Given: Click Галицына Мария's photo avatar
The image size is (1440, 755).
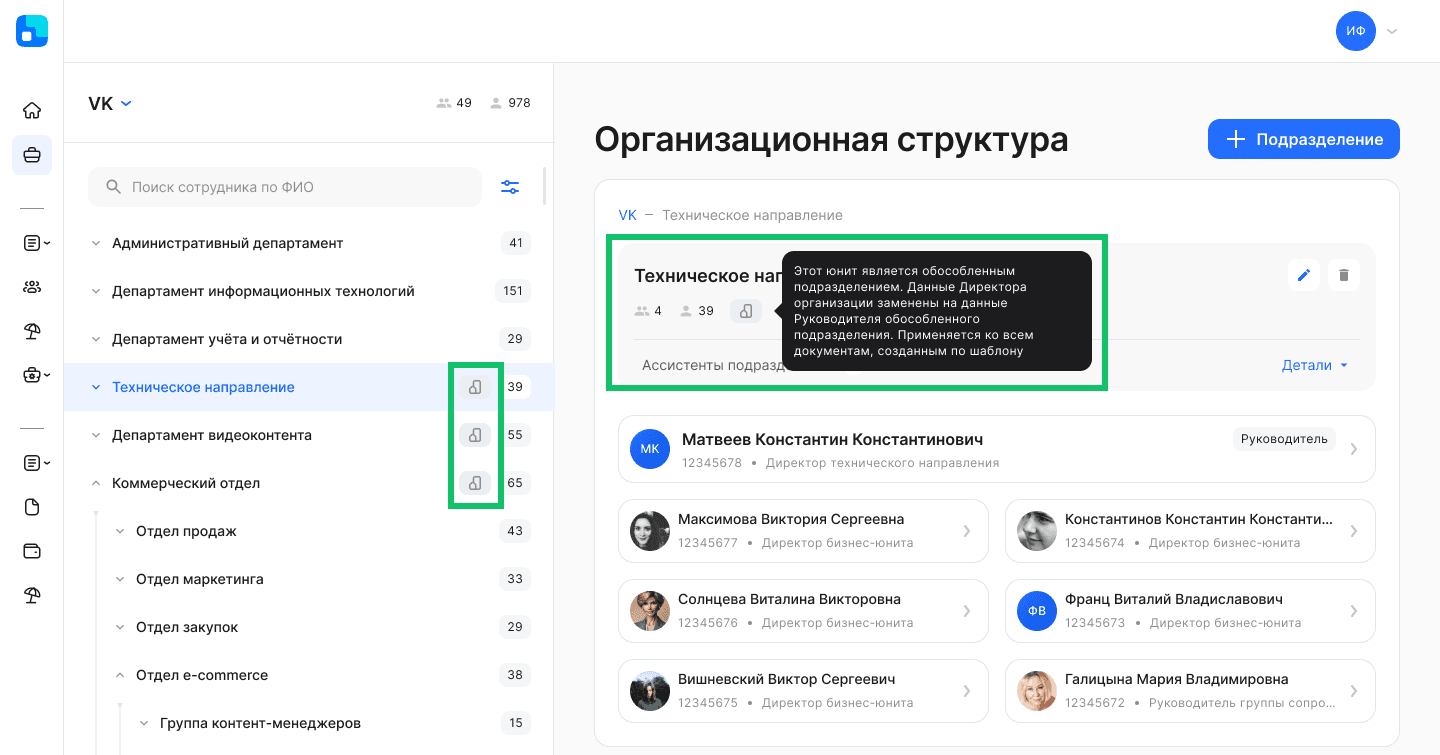Looking at the screenshot, I should point(1037,690).
